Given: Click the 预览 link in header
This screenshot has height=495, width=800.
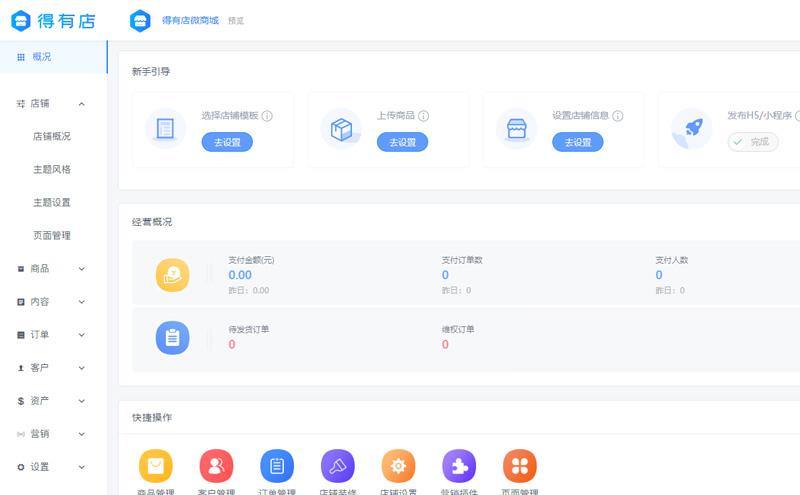Looking at the screenshot, I should [236, 20].
